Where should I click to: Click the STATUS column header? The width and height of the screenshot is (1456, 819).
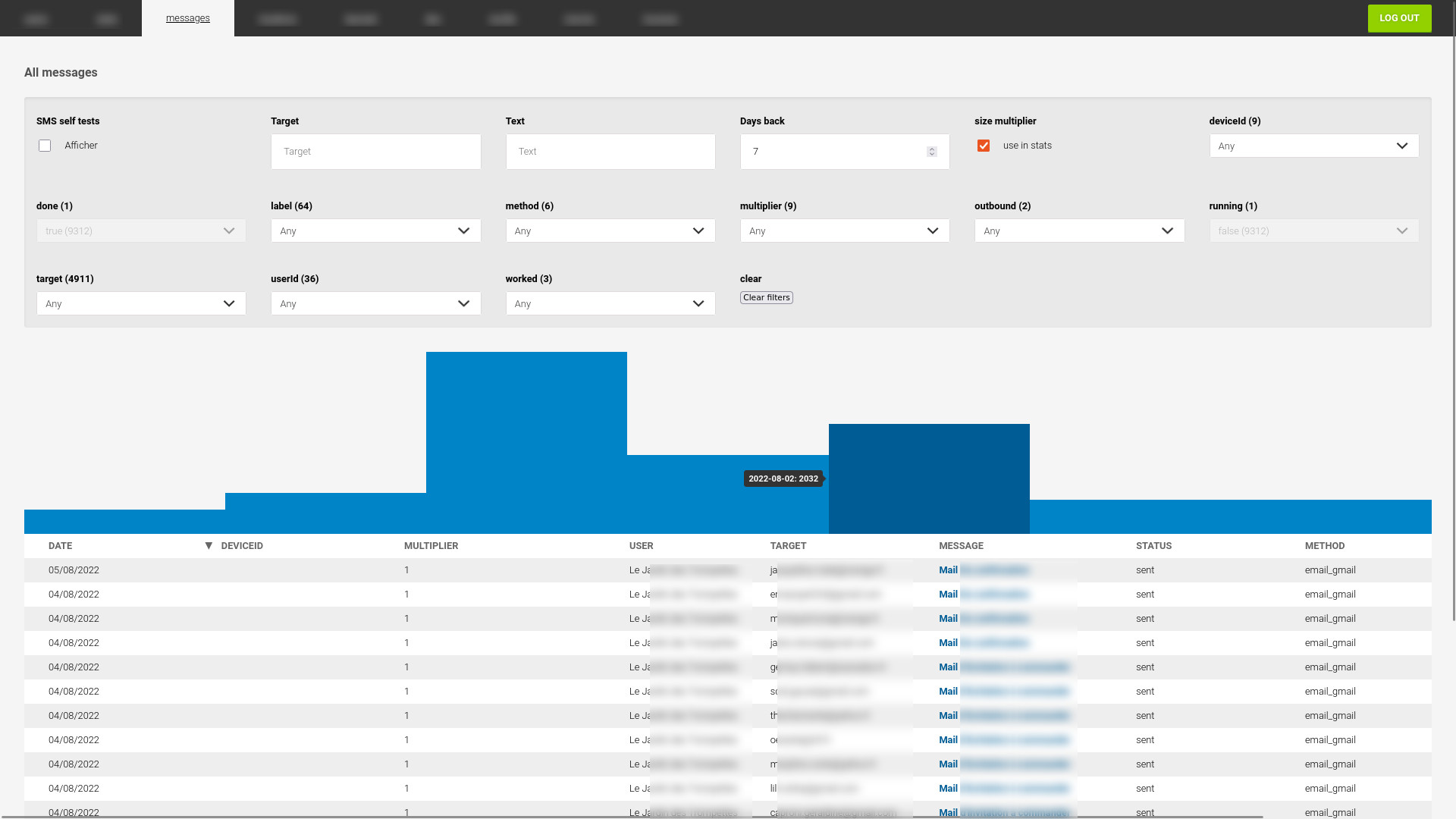tap(1153, 546)
